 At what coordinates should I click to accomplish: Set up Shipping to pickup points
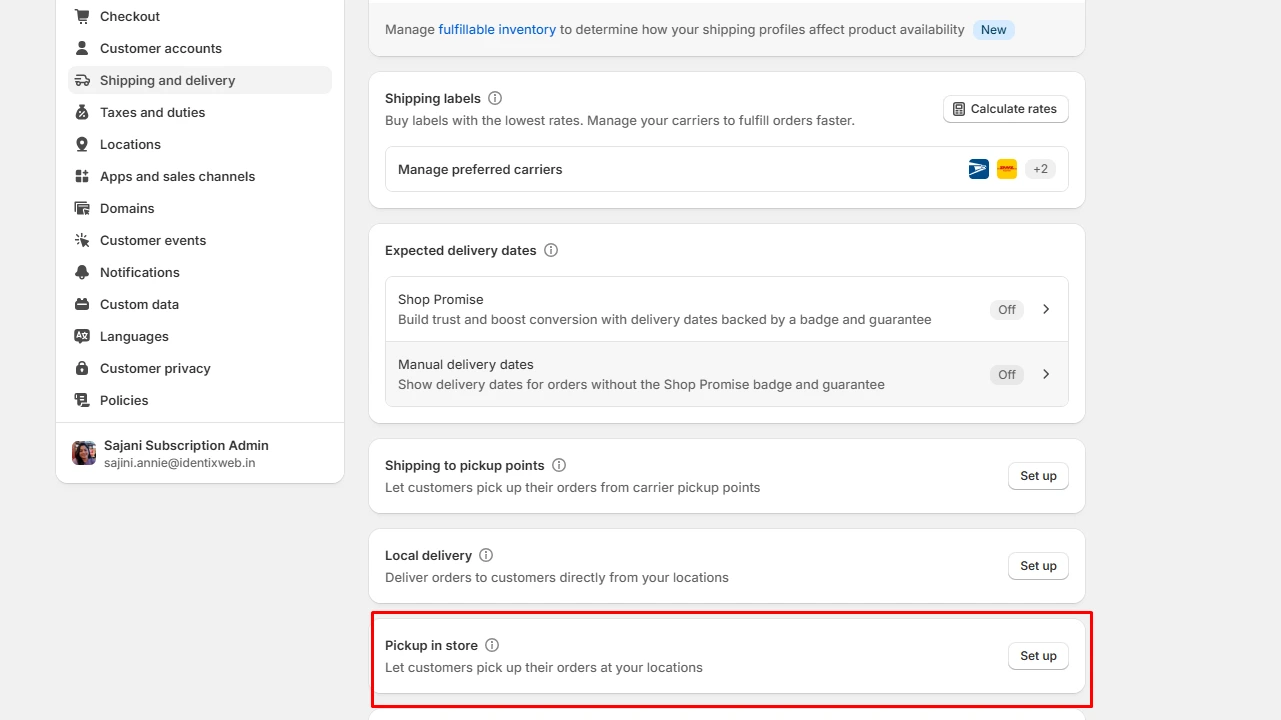(1038, 476)
